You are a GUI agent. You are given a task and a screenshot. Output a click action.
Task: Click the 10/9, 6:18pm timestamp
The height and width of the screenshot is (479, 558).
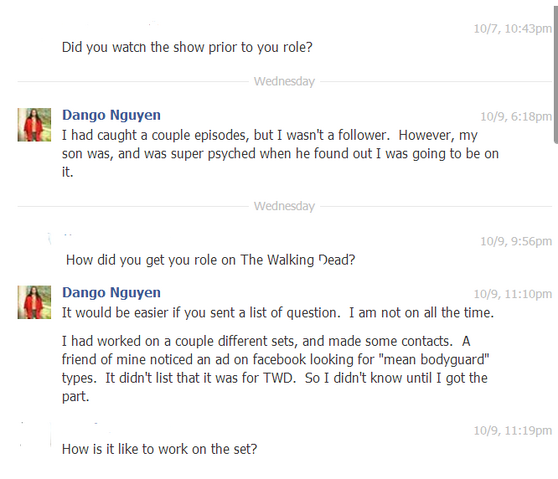516,116
